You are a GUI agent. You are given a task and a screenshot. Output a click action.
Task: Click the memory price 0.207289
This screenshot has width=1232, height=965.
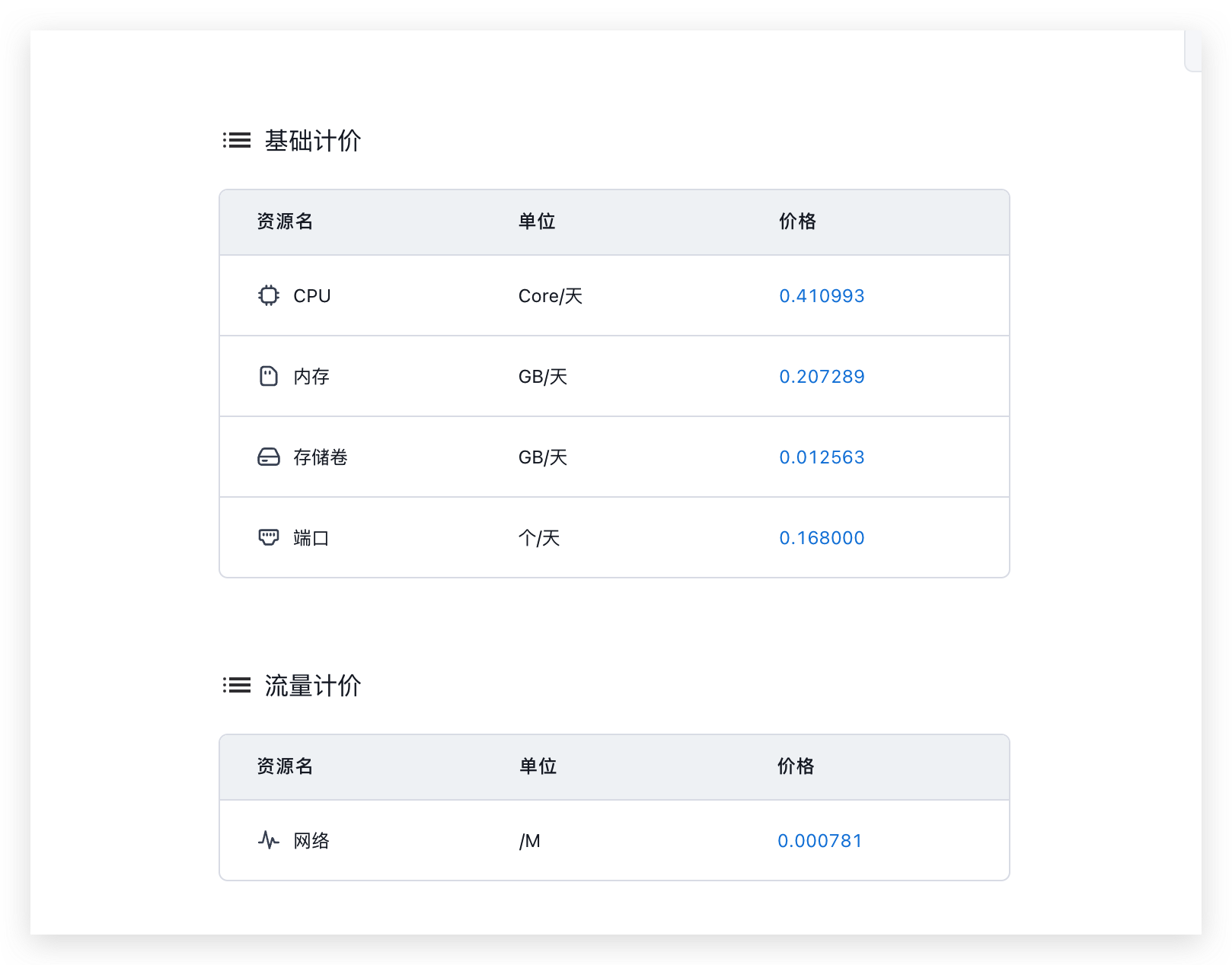pos(822,376)
